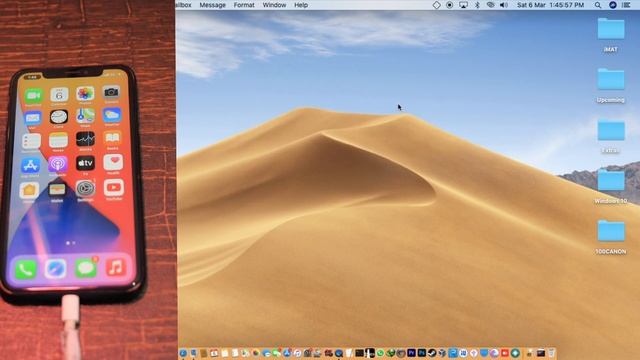The image size is (640, 360).
Task: Tap the Home app on the iPhone
Action: (29, 191)
